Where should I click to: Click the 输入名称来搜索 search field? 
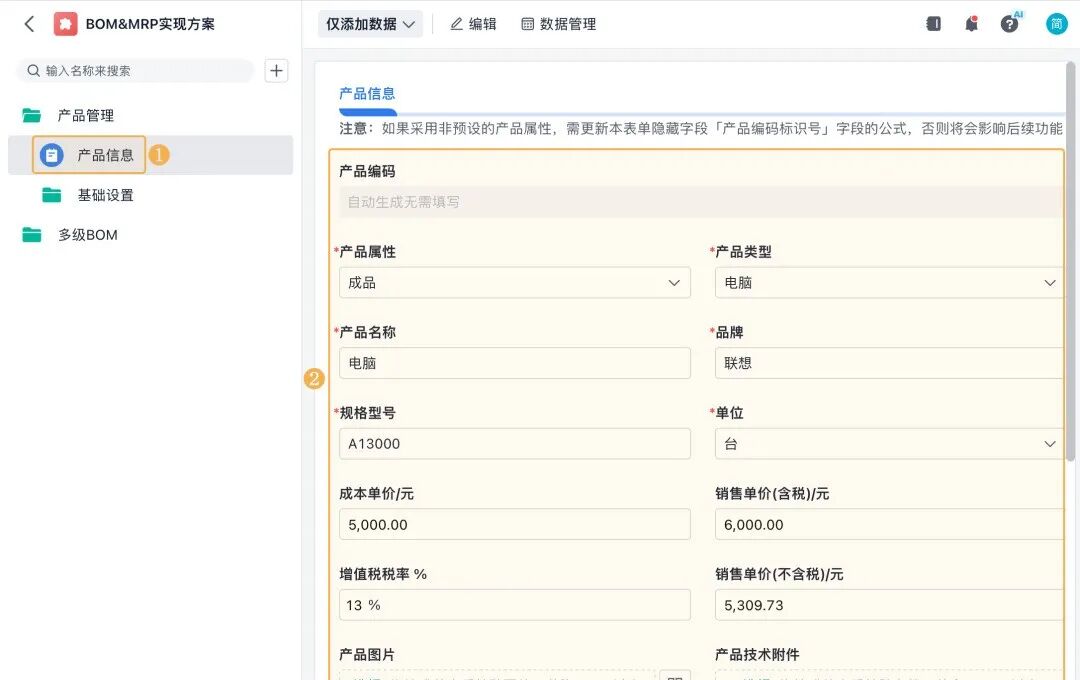[135, 70]
